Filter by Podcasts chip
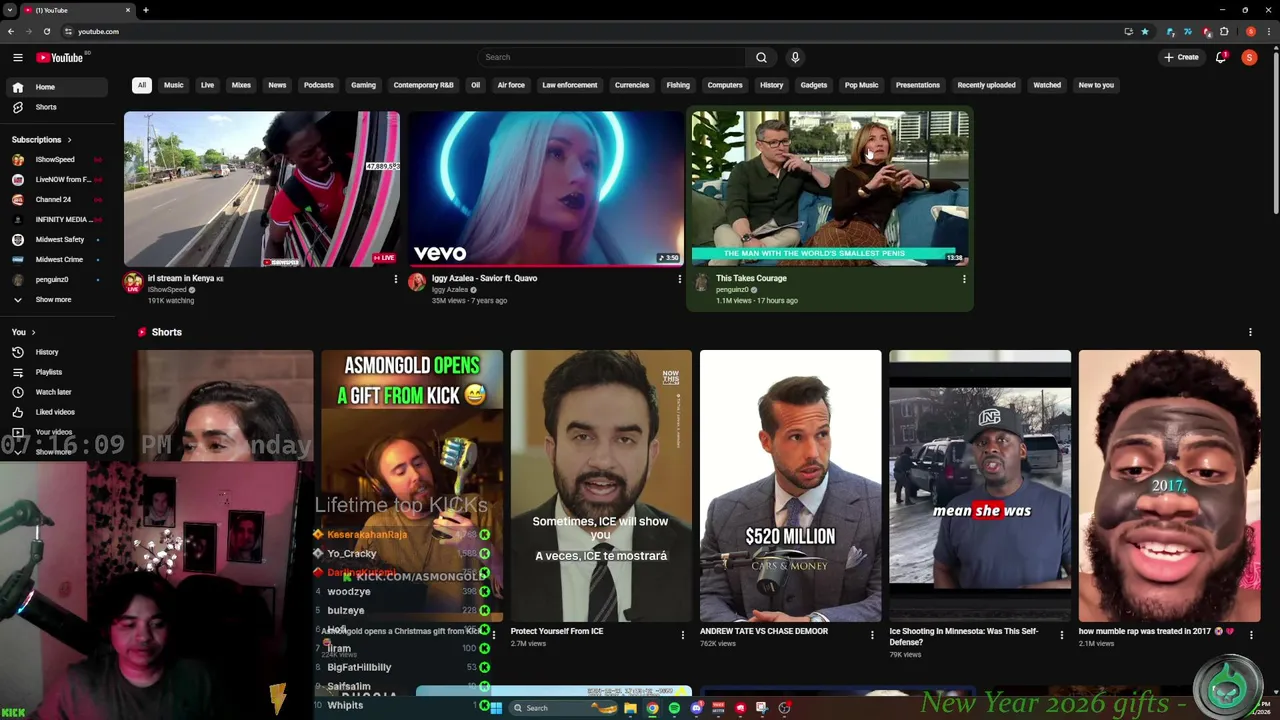This screenshot has height=720, width=1280. [319, 85]
